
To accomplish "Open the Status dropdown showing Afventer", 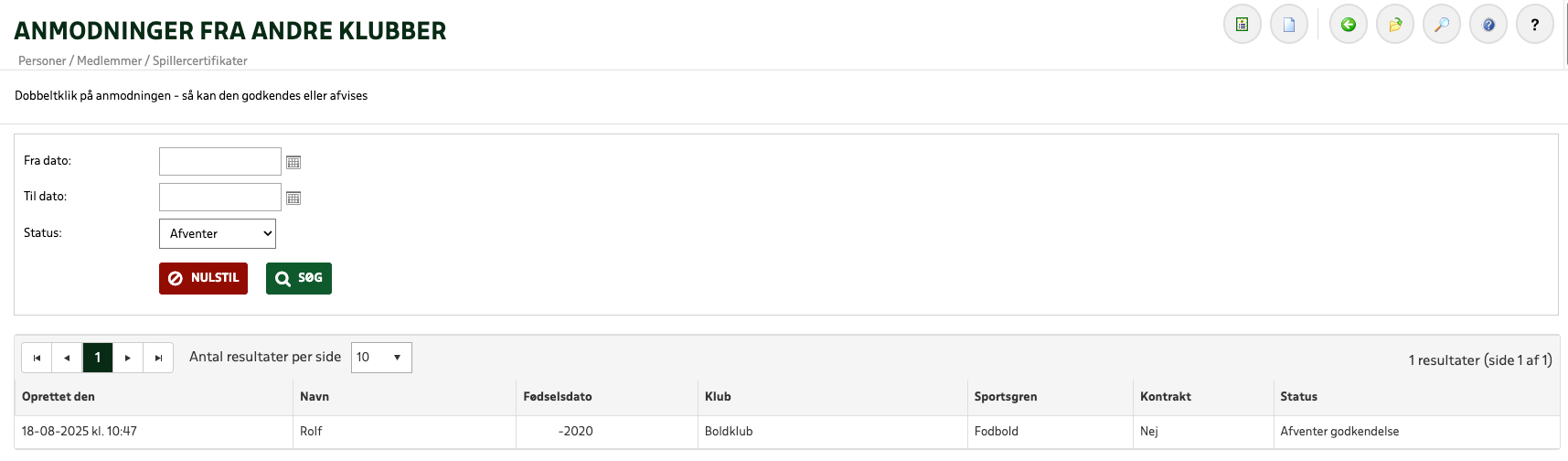I will point(218,233).
